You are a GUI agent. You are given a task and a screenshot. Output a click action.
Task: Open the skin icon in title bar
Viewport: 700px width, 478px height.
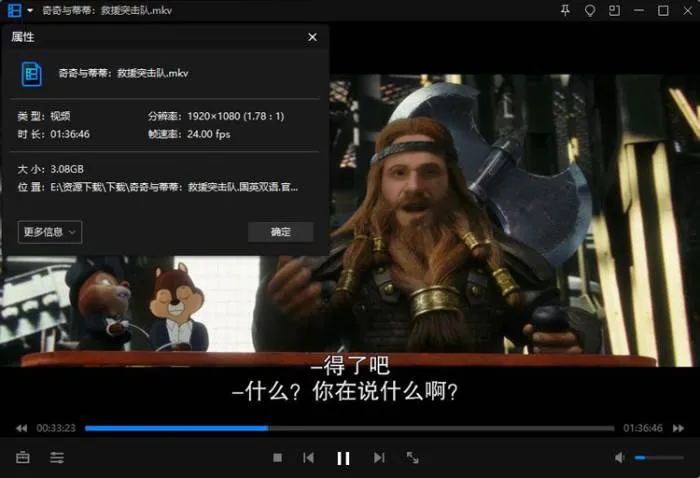[x=590, y=10]
